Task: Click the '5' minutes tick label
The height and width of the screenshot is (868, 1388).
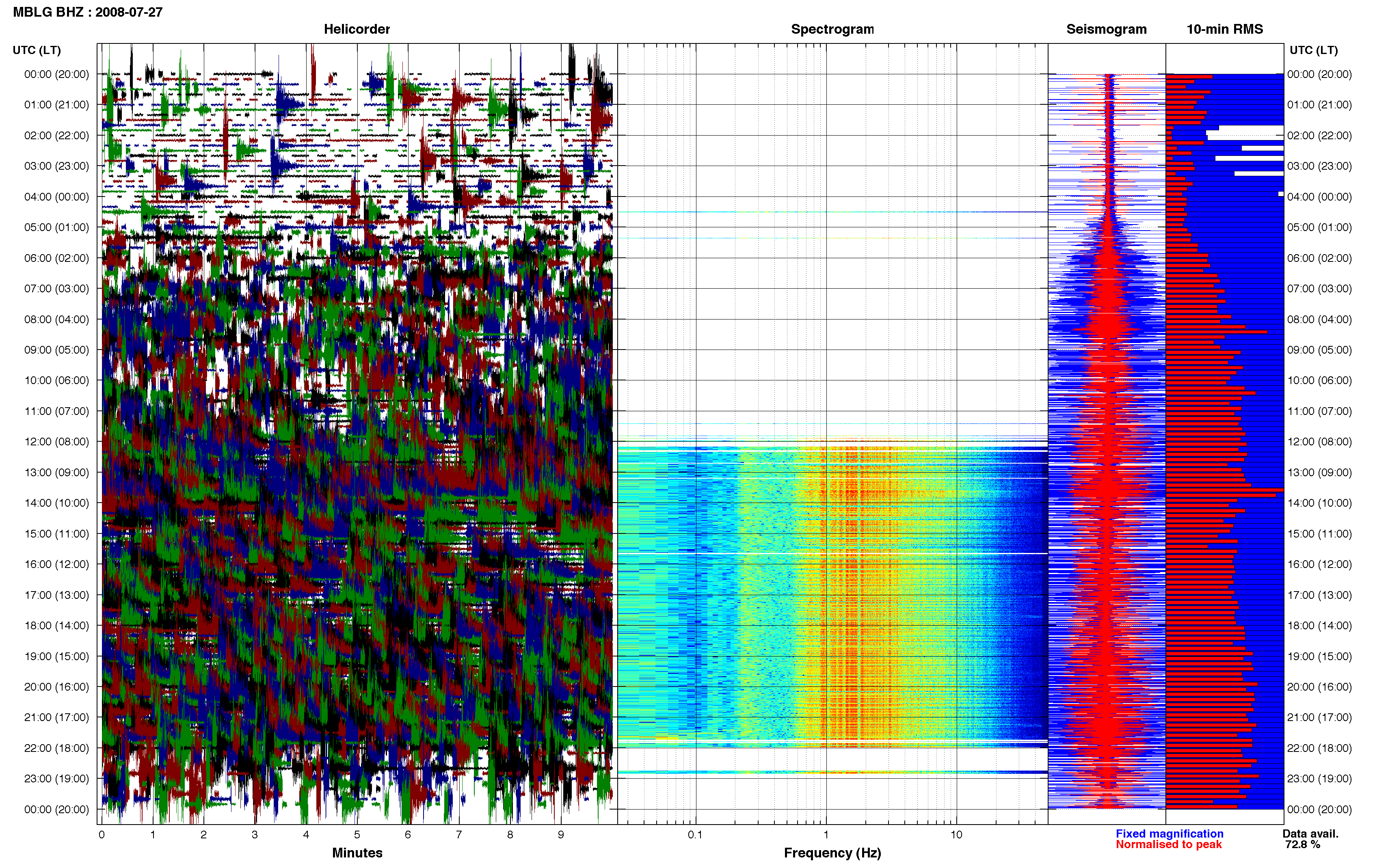Action: click(x=357, y=835)
